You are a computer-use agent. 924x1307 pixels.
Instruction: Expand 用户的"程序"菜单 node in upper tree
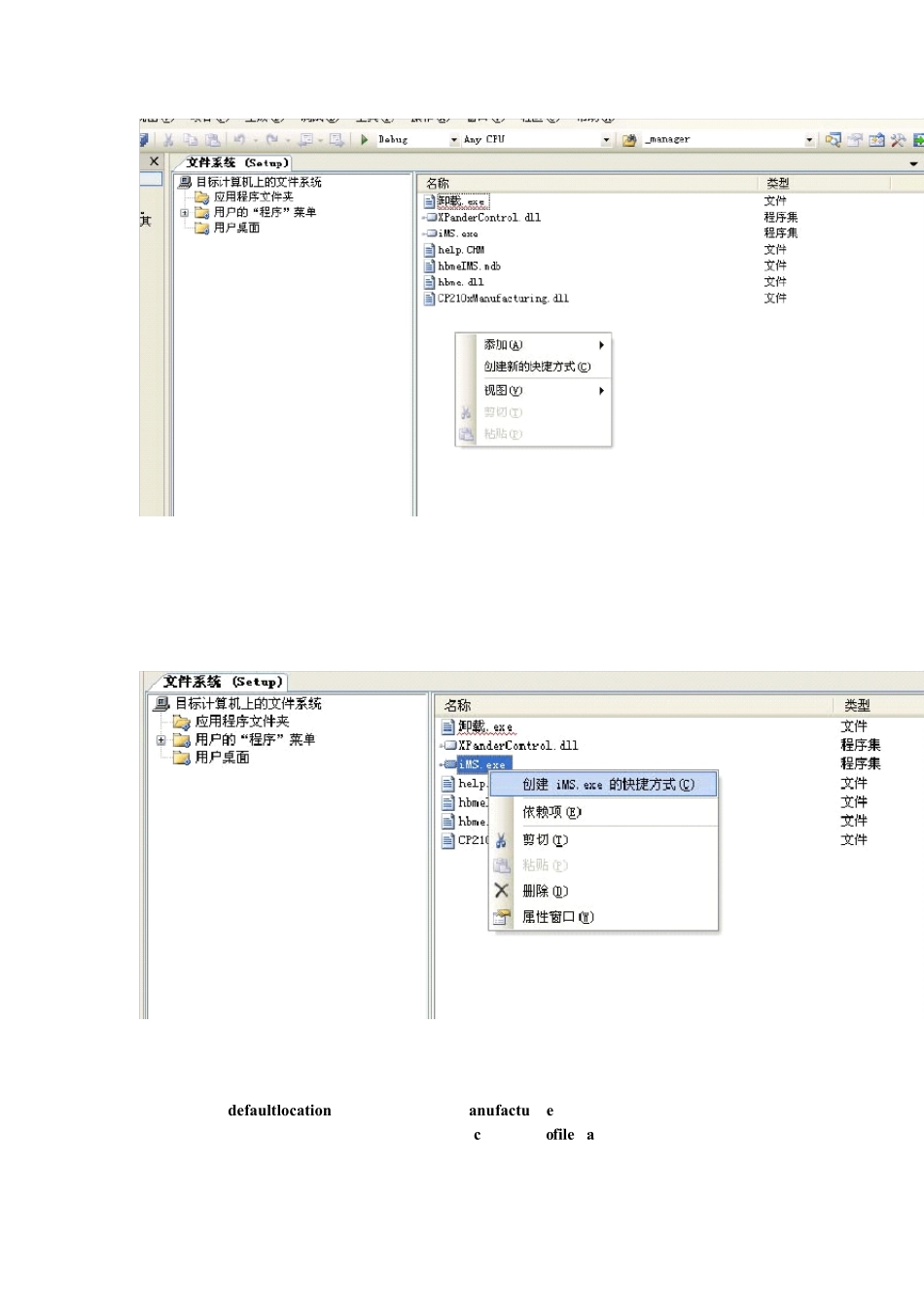click(x=184, y=212)
